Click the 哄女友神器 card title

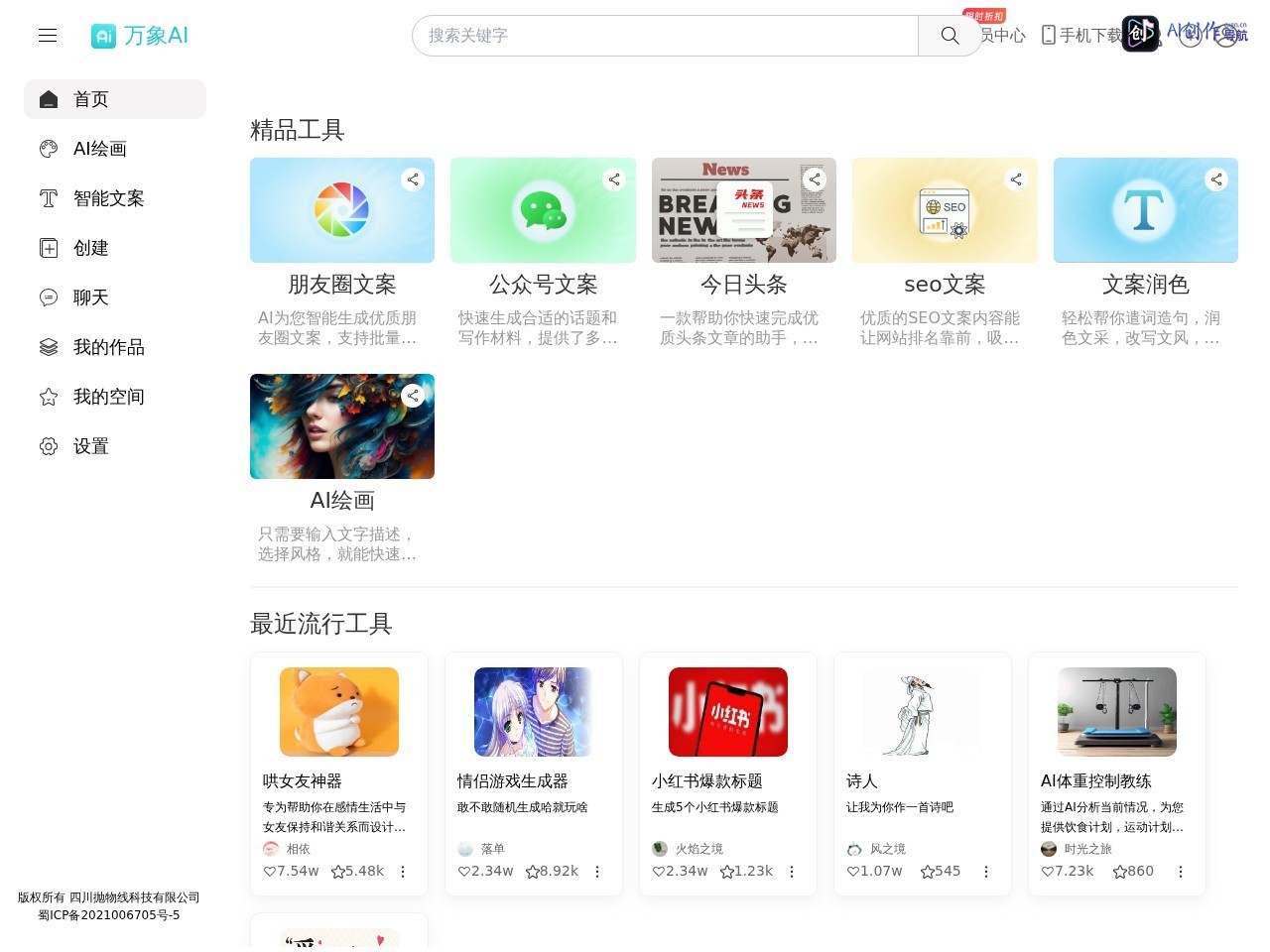[x=303, y=781]
